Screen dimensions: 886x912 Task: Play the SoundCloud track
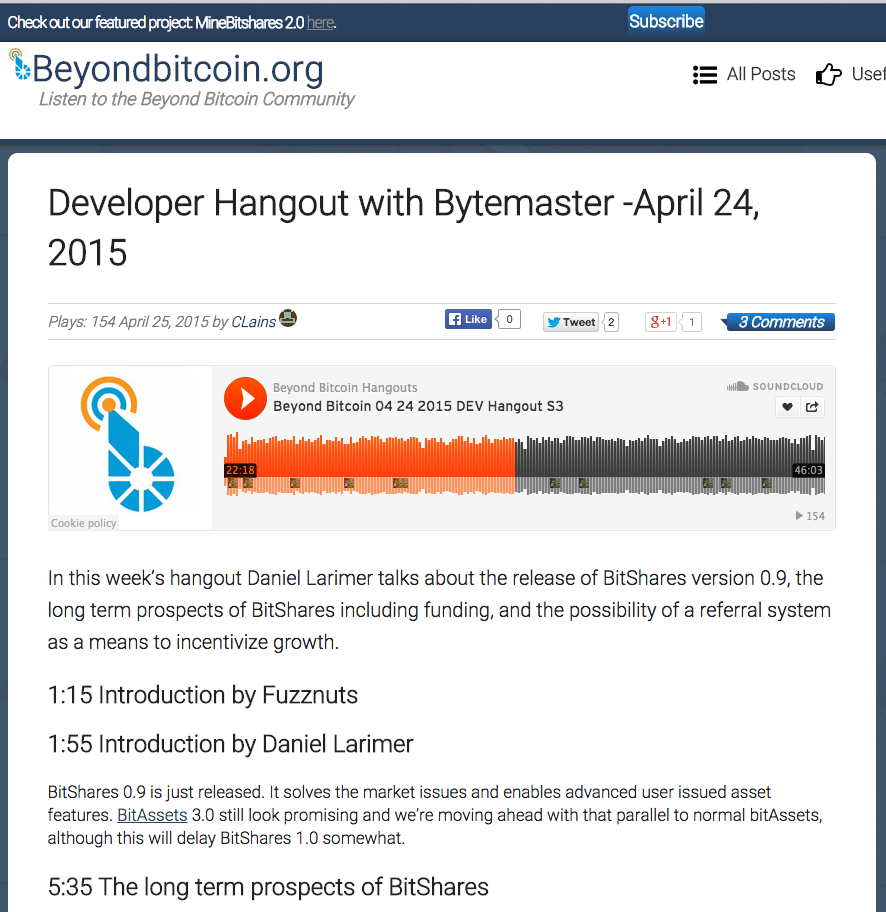[245, 398]
